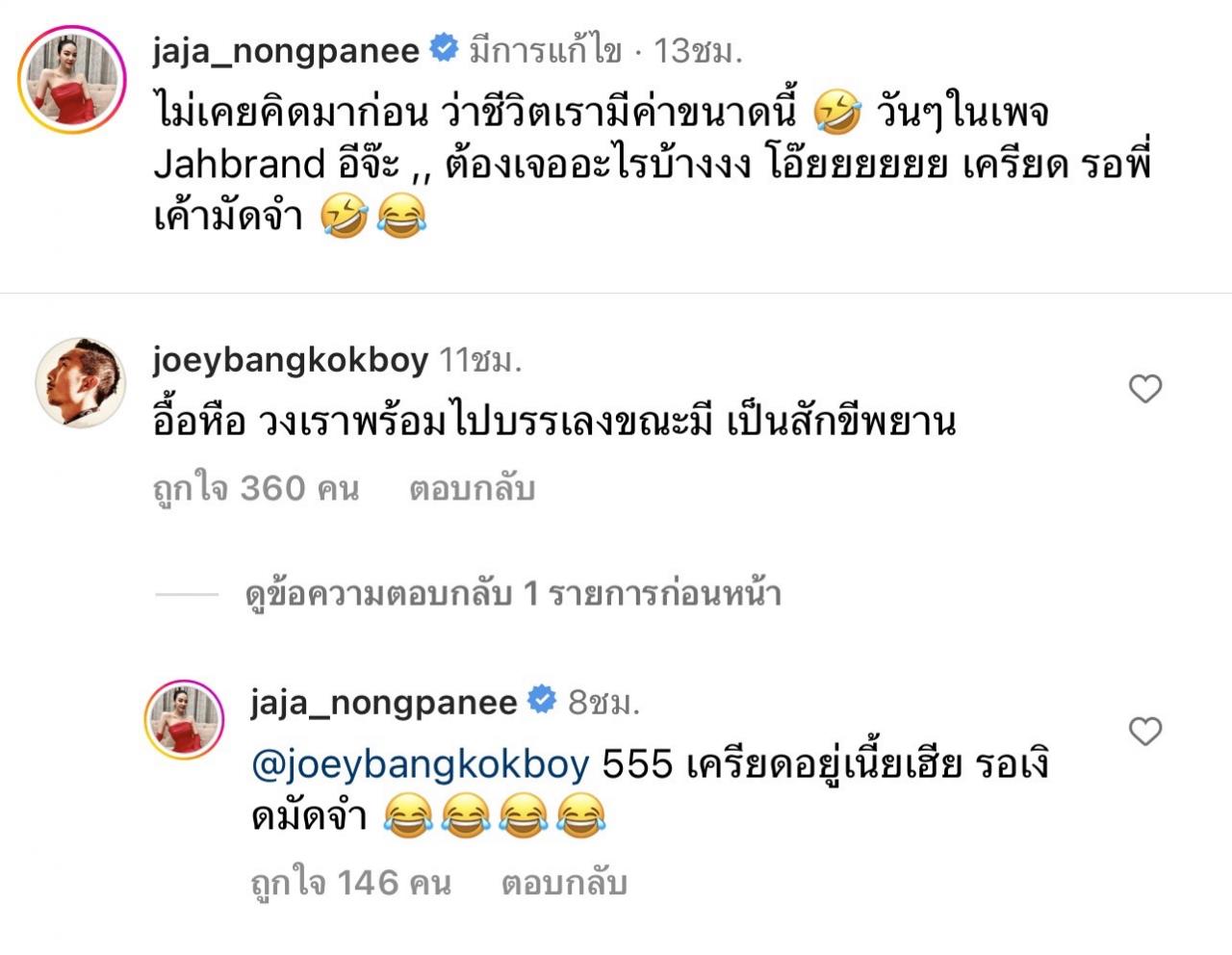The image size is (1232, 955).
Task: Expand ดูข้อความตอบกลับ 1 รายการก่อนหน้า
Action: [513, 594]
